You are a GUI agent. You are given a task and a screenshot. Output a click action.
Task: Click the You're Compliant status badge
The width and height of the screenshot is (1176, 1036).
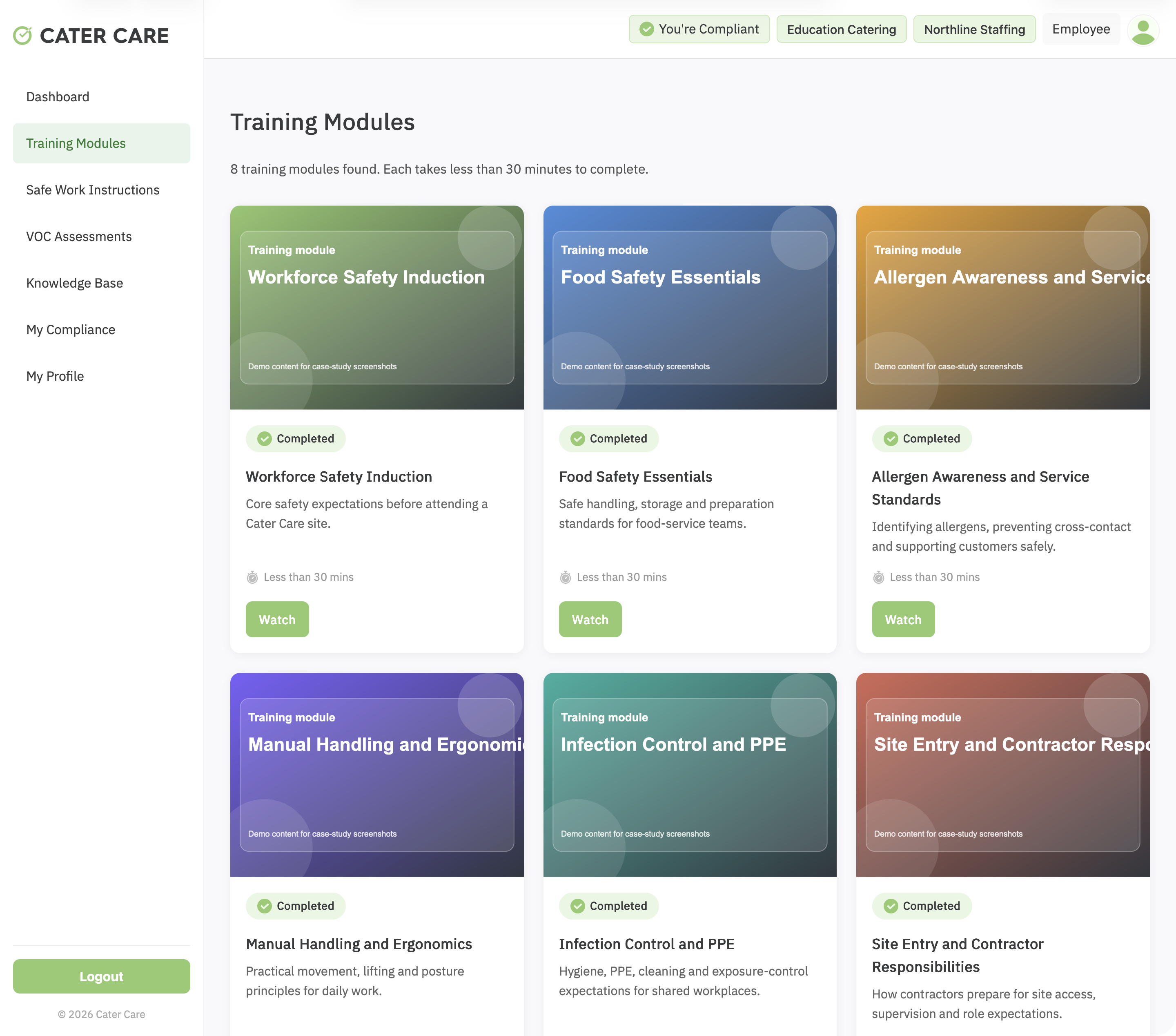click(699, 29)
